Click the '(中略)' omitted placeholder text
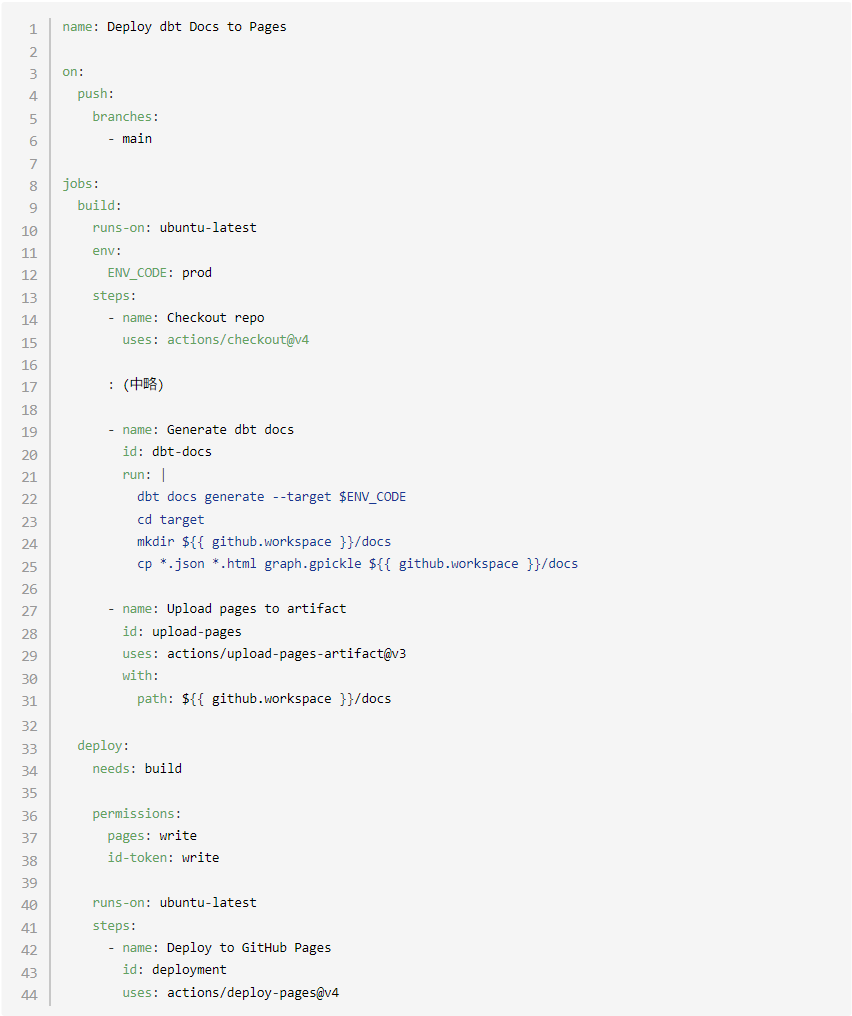Viewport: 852px width, 1016px height. tap(143, 385)
